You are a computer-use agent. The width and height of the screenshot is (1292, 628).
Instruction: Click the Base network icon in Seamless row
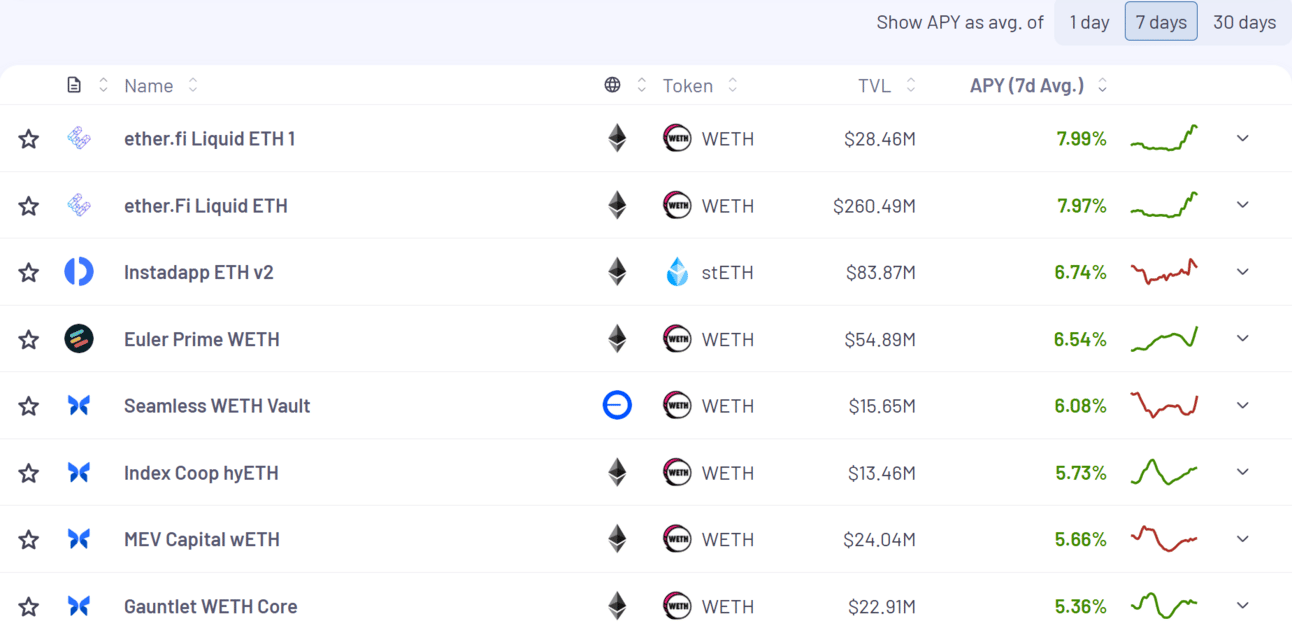point(617,405)
